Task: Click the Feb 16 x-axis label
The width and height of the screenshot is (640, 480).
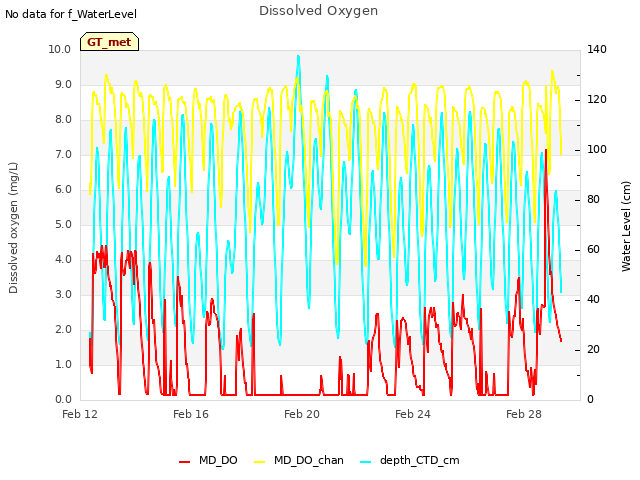Action: coord(191,414)
